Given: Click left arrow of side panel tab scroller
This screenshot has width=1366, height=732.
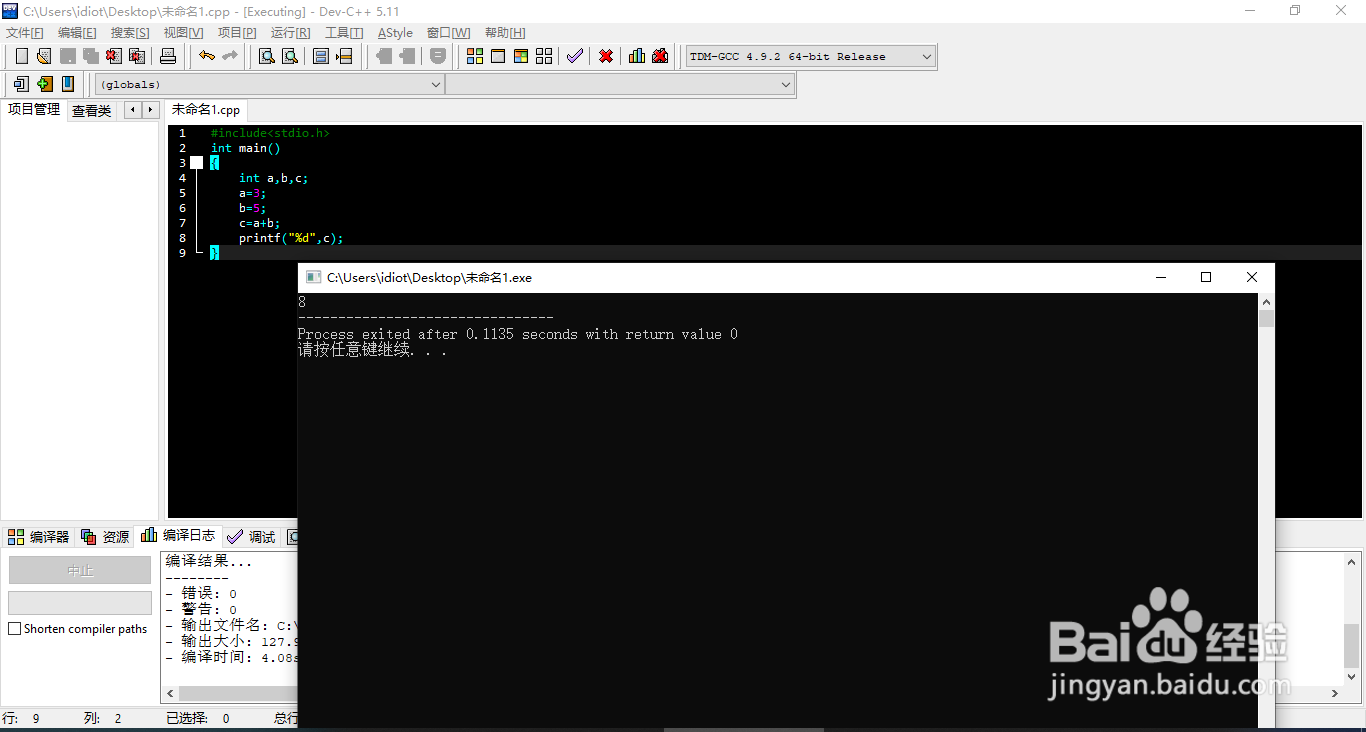Looking at the screenshot, I should pyautogui.click(x=132, y=110).
